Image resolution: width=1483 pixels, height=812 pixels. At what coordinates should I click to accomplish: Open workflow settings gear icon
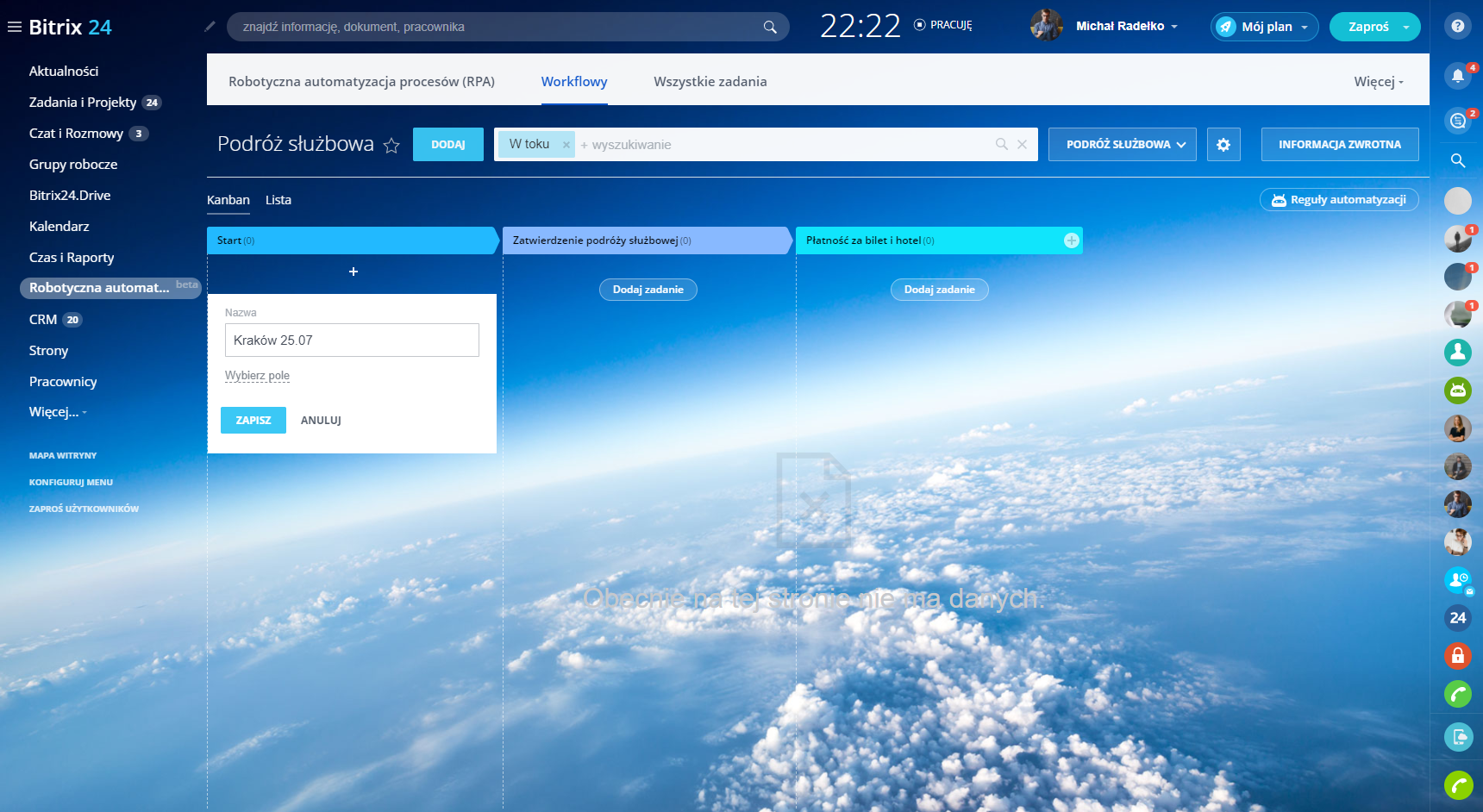coord(1223,145)
